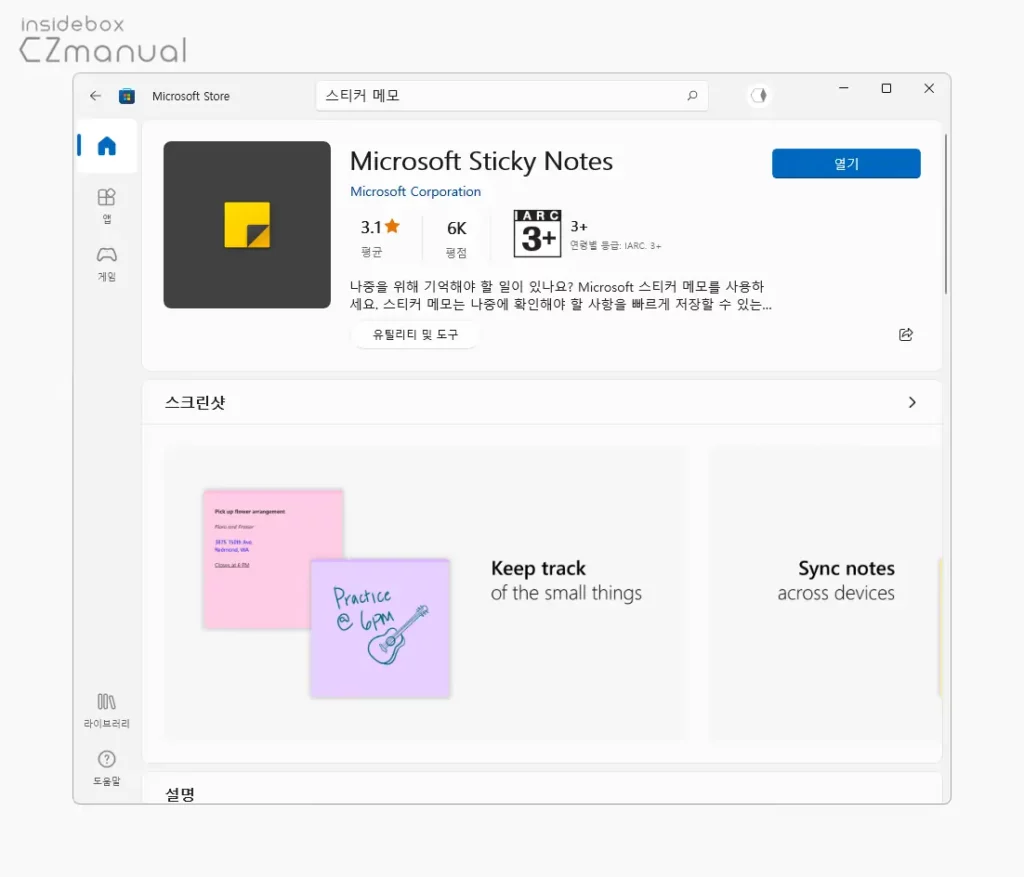Open the 게임 (Games) section icon
The width and height of the screenshot is (1024, 877).
106,262
